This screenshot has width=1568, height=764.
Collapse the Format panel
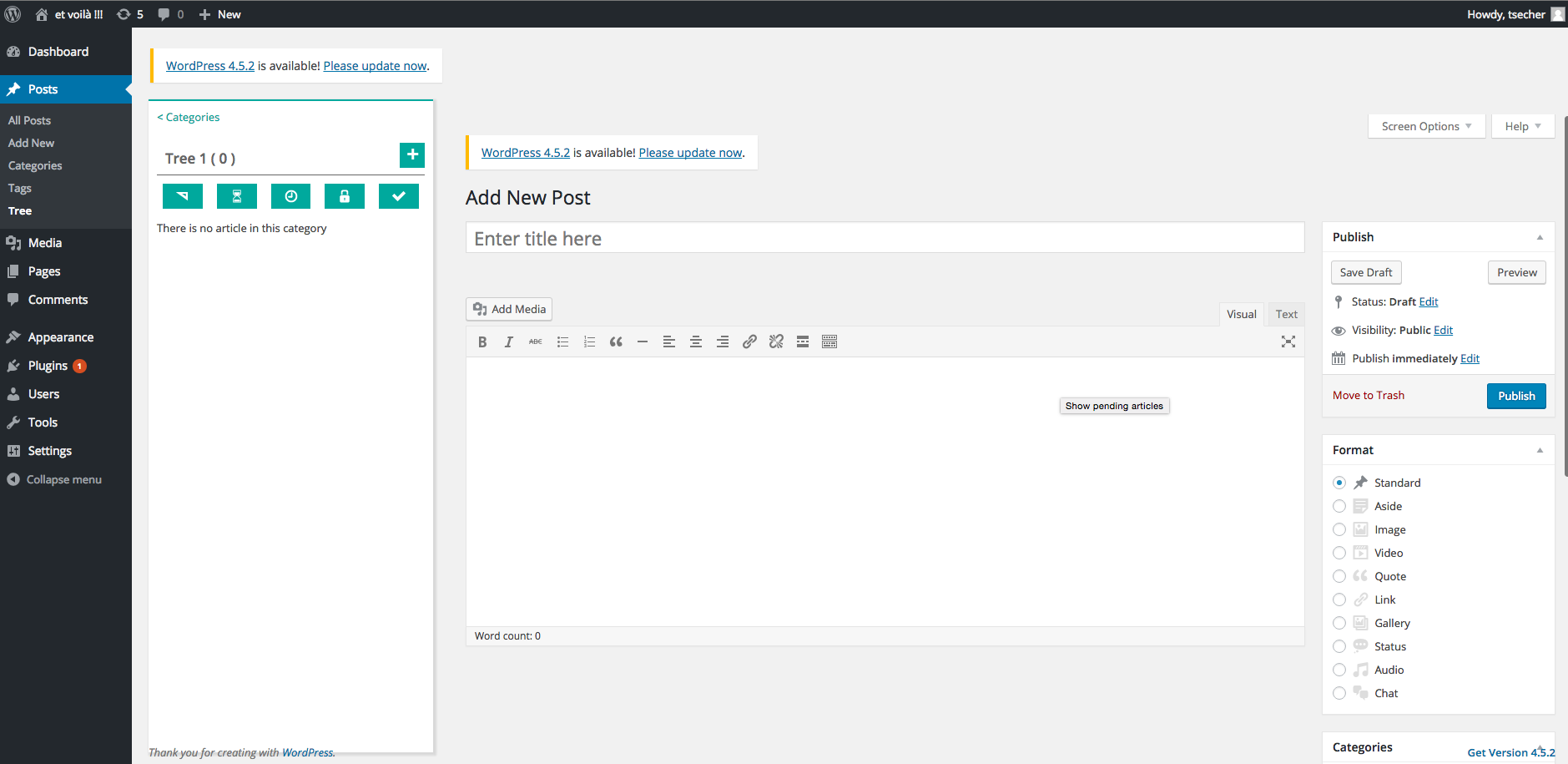[x=1540, y=450]
